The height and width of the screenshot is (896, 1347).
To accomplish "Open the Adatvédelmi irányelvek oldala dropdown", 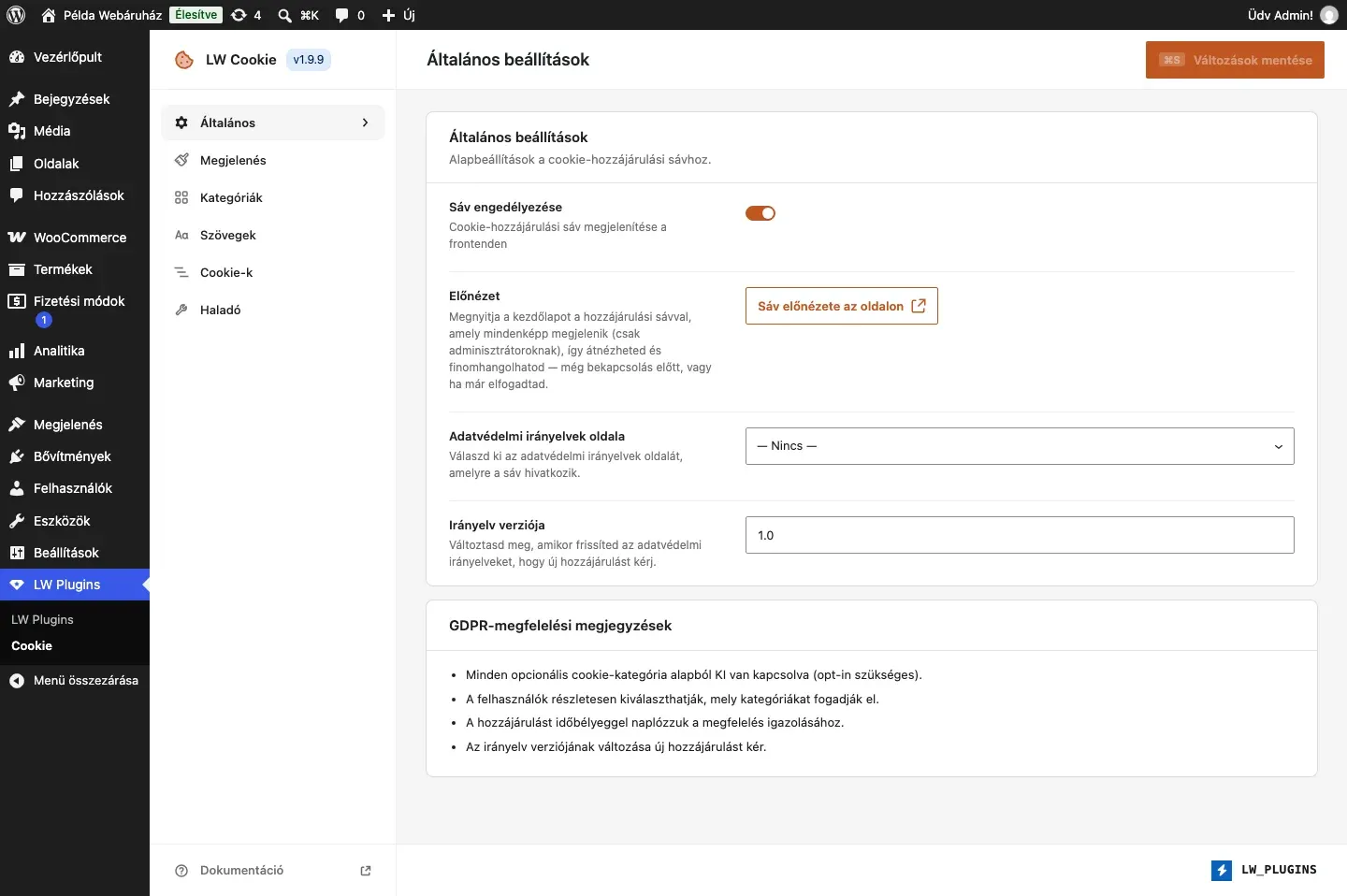I will (1020, 446).
